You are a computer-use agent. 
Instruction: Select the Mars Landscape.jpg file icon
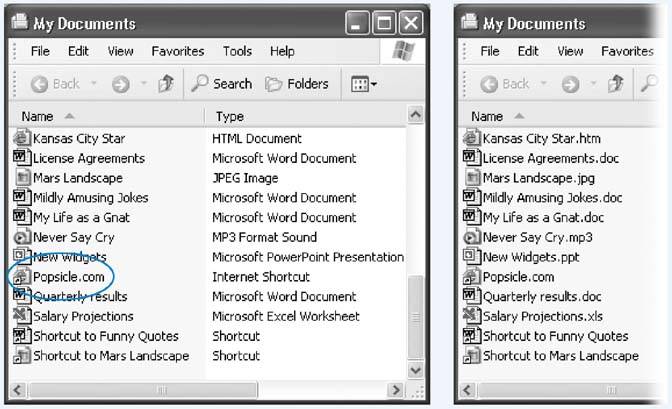471,178
